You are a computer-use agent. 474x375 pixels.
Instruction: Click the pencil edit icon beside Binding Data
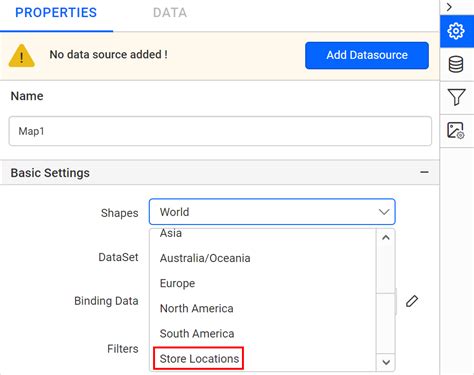tap(412, 301)
